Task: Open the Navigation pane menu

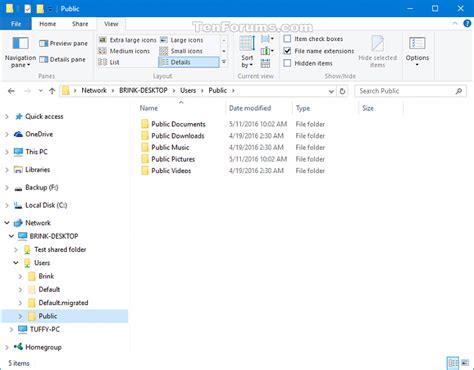Action: 20,51
